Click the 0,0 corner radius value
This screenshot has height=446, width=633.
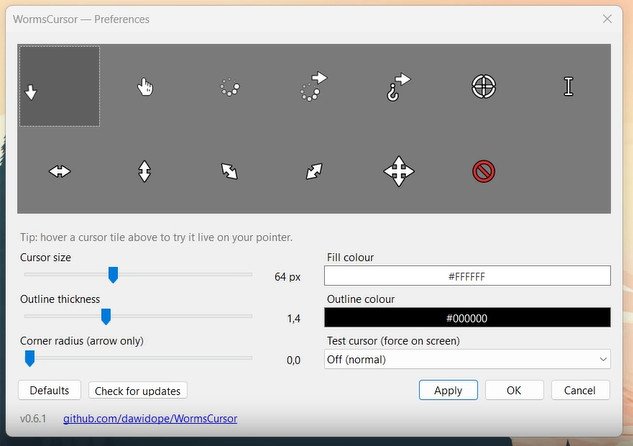point(293,360)
